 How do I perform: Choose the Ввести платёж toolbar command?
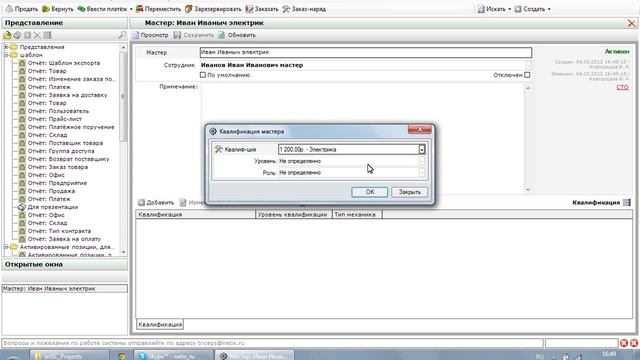pyautogui.click(x=102, y=9)
